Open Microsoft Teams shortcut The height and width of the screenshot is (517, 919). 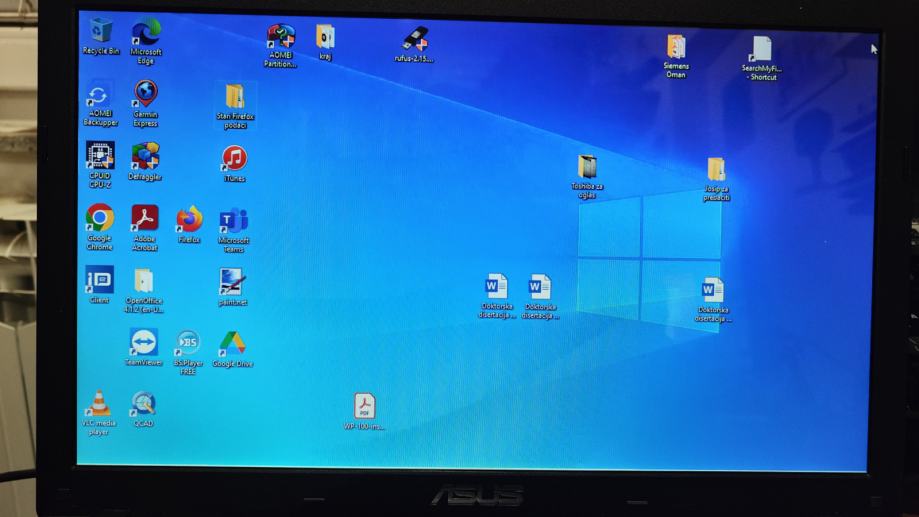coord(234,230)
